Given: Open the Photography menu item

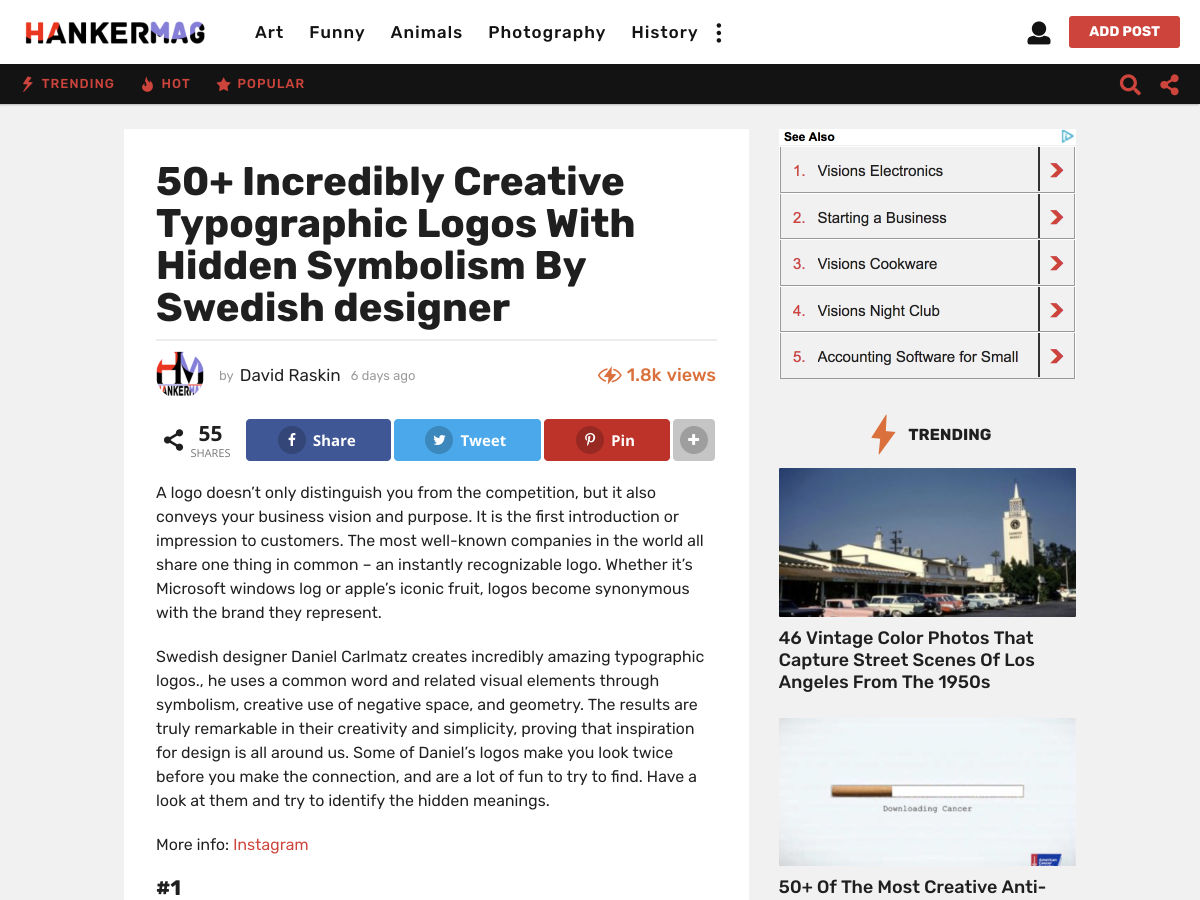Looking at the screenshot, I should [x=547, y=32].
